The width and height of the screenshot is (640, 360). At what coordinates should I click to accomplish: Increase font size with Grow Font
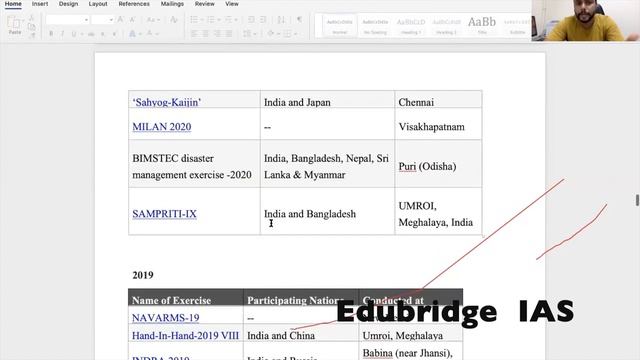pos(120,20)
